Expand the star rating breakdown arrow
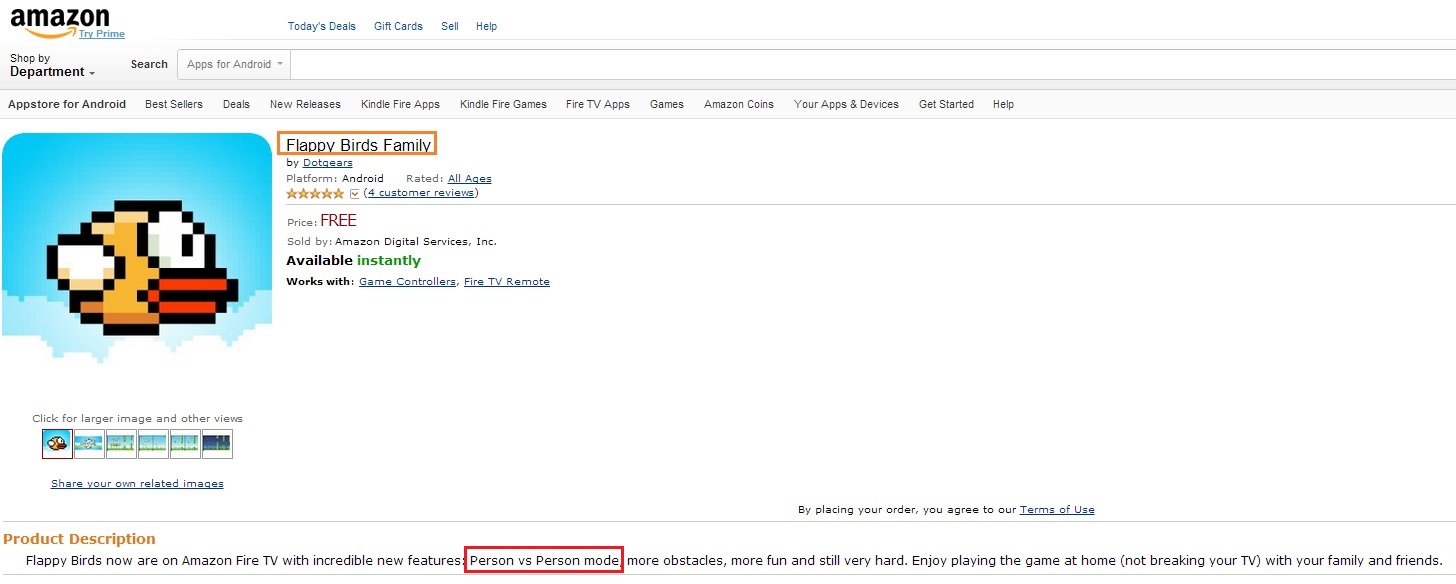 [354, 194]
